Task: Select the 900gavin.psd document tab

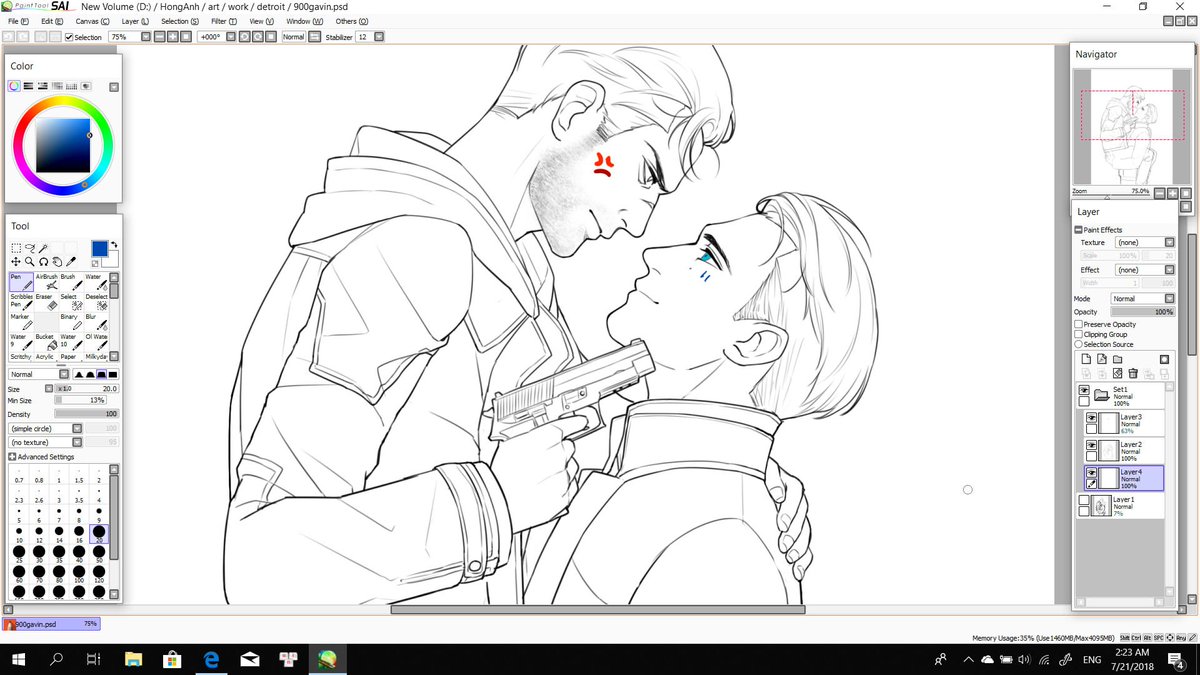Action: [x=50, y=623]
